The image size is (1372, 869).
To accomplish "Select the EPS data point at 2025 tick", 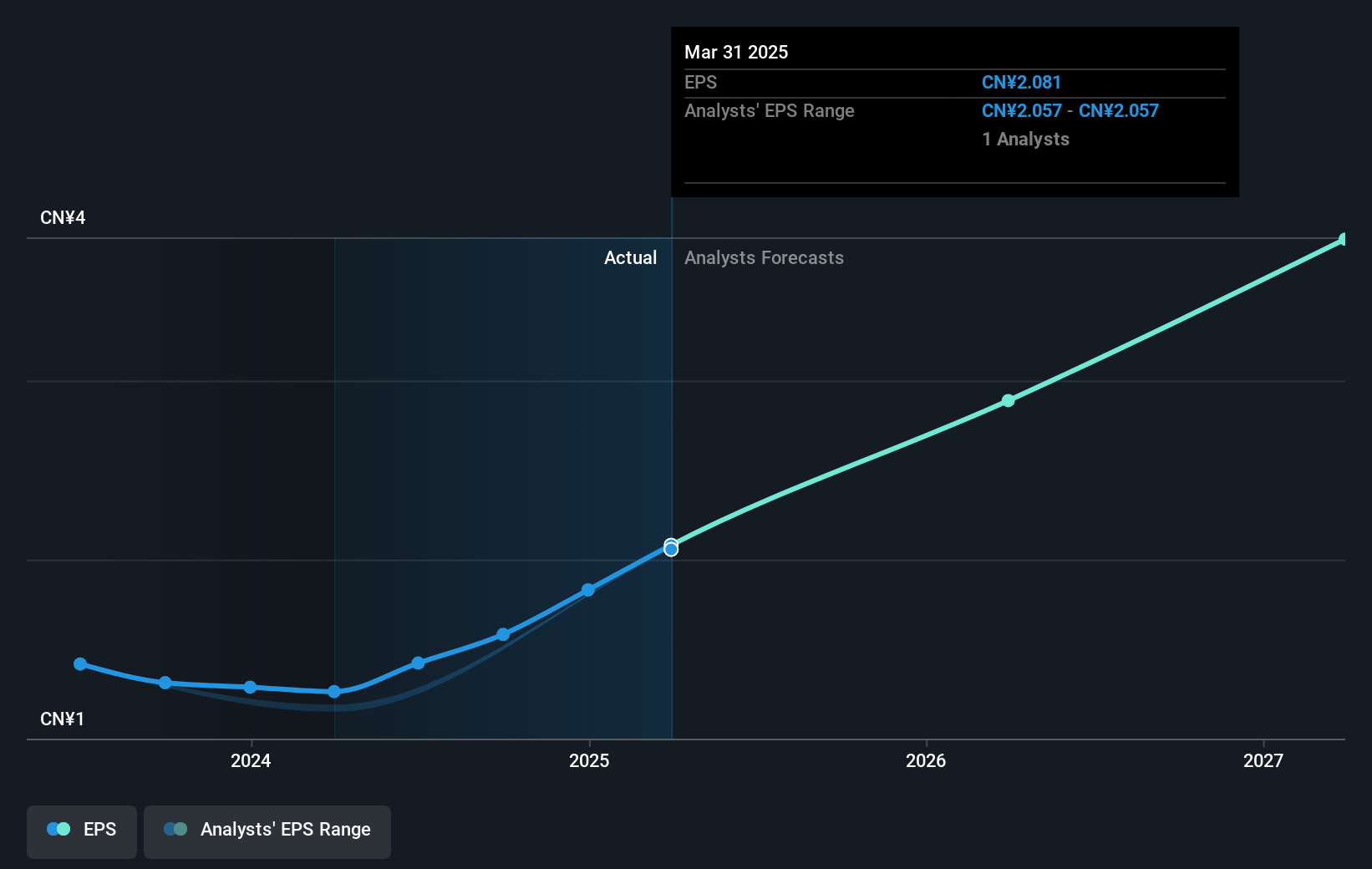I will tap(588, 590).
